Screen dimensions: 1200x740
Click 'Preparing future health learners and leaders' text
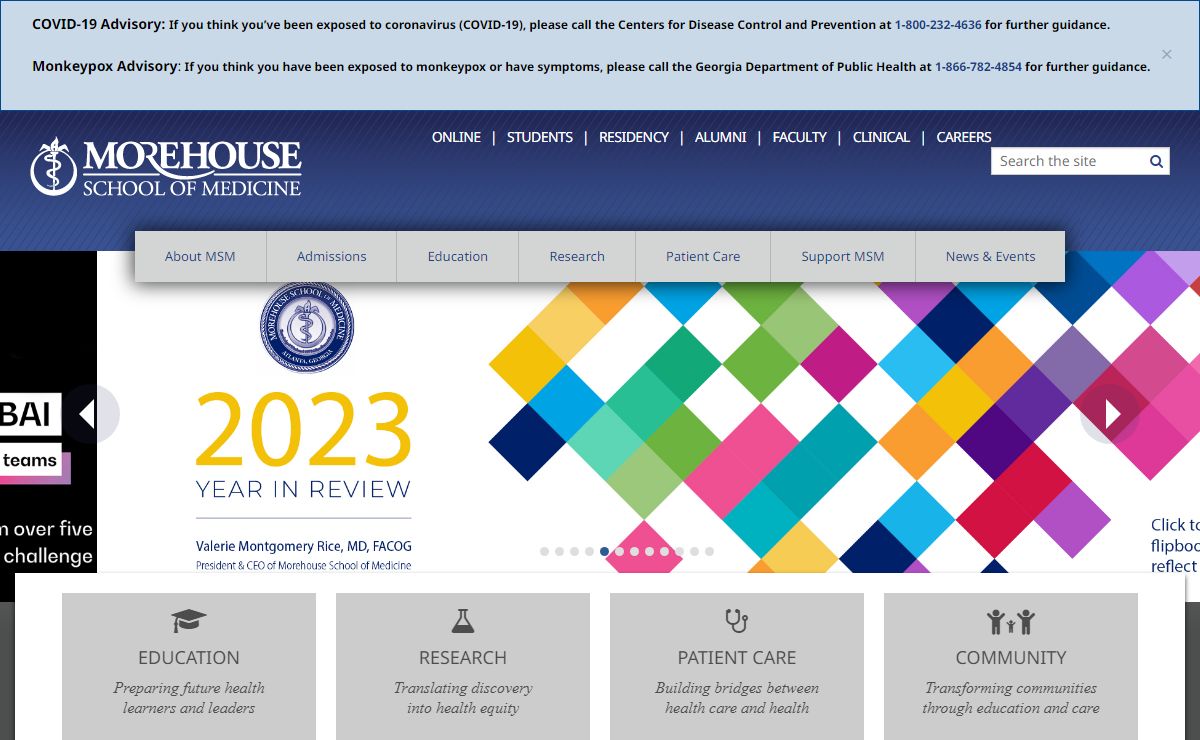[x=189, y=698]
